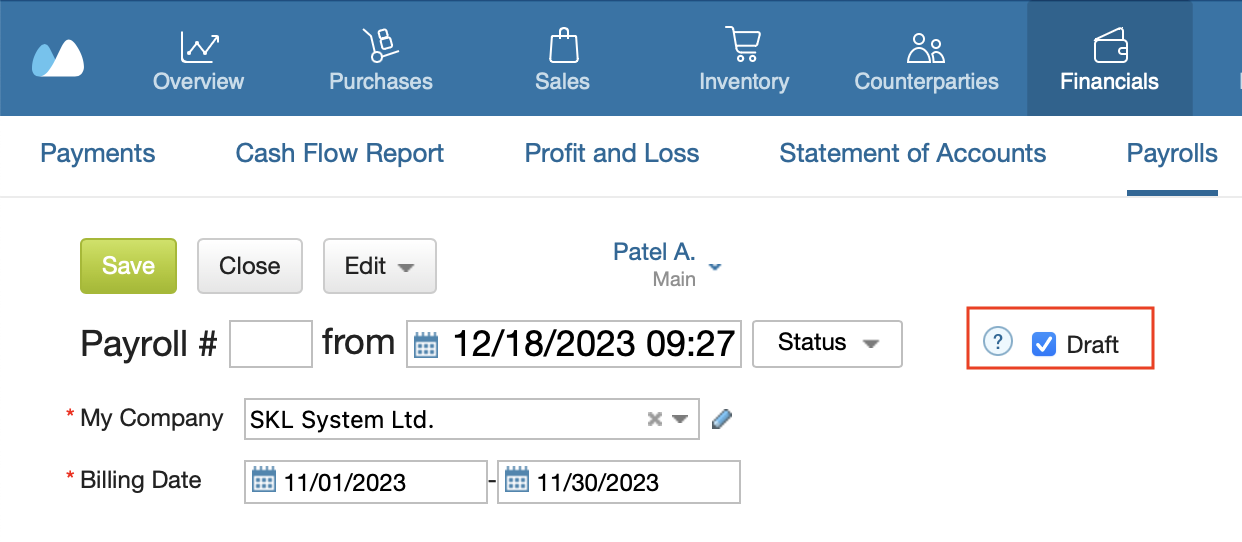Open the Status dropdown
1242x542 pixels.
[x=827, y=343]
